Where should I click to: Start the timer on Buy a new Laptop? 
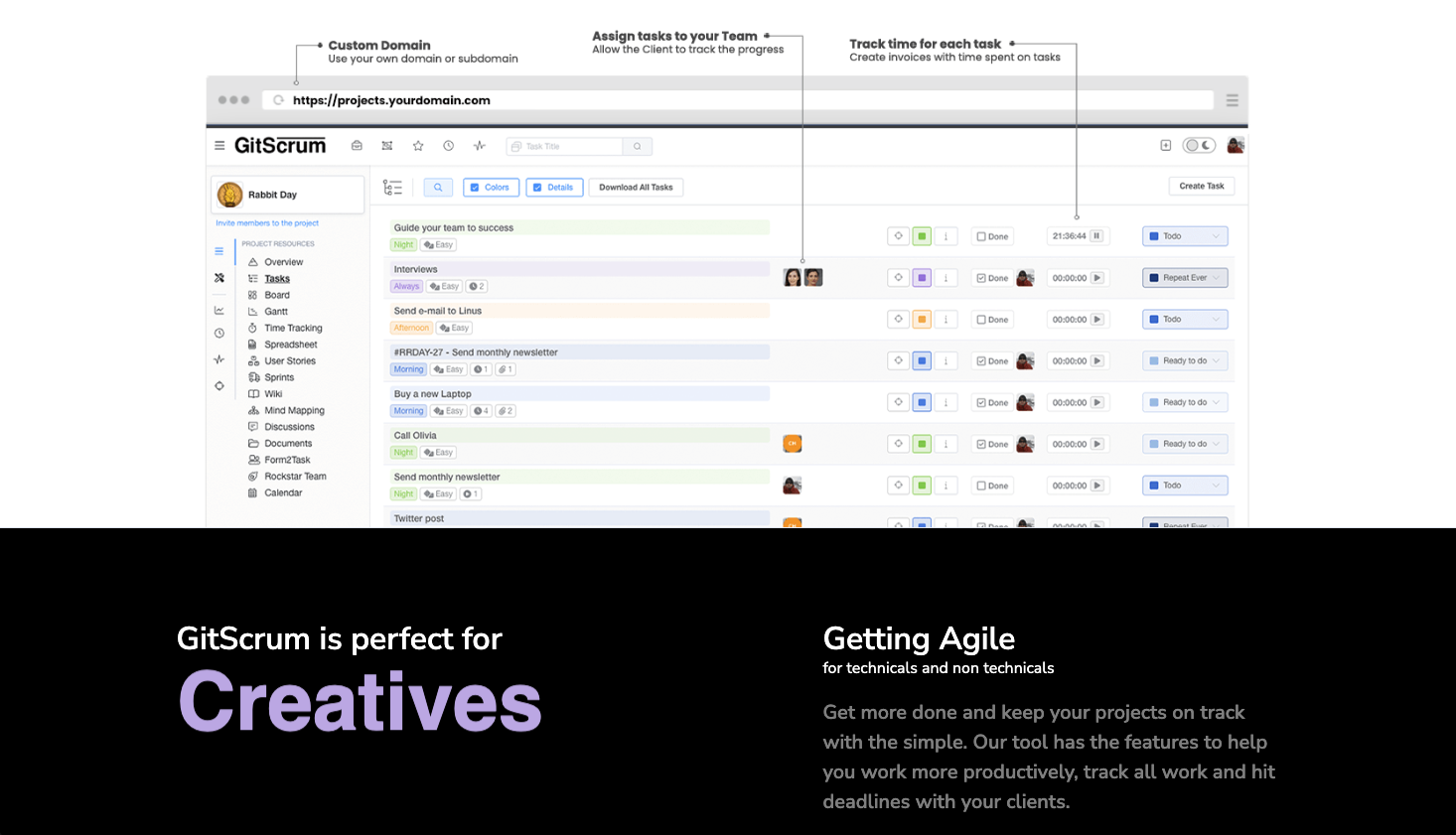(x=1096, y=402)
